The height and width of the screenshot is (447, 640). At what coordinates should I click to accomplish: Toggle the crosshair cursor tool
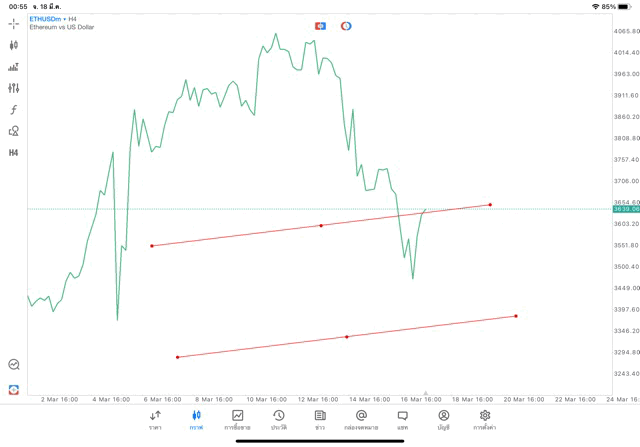pos(13,23)
